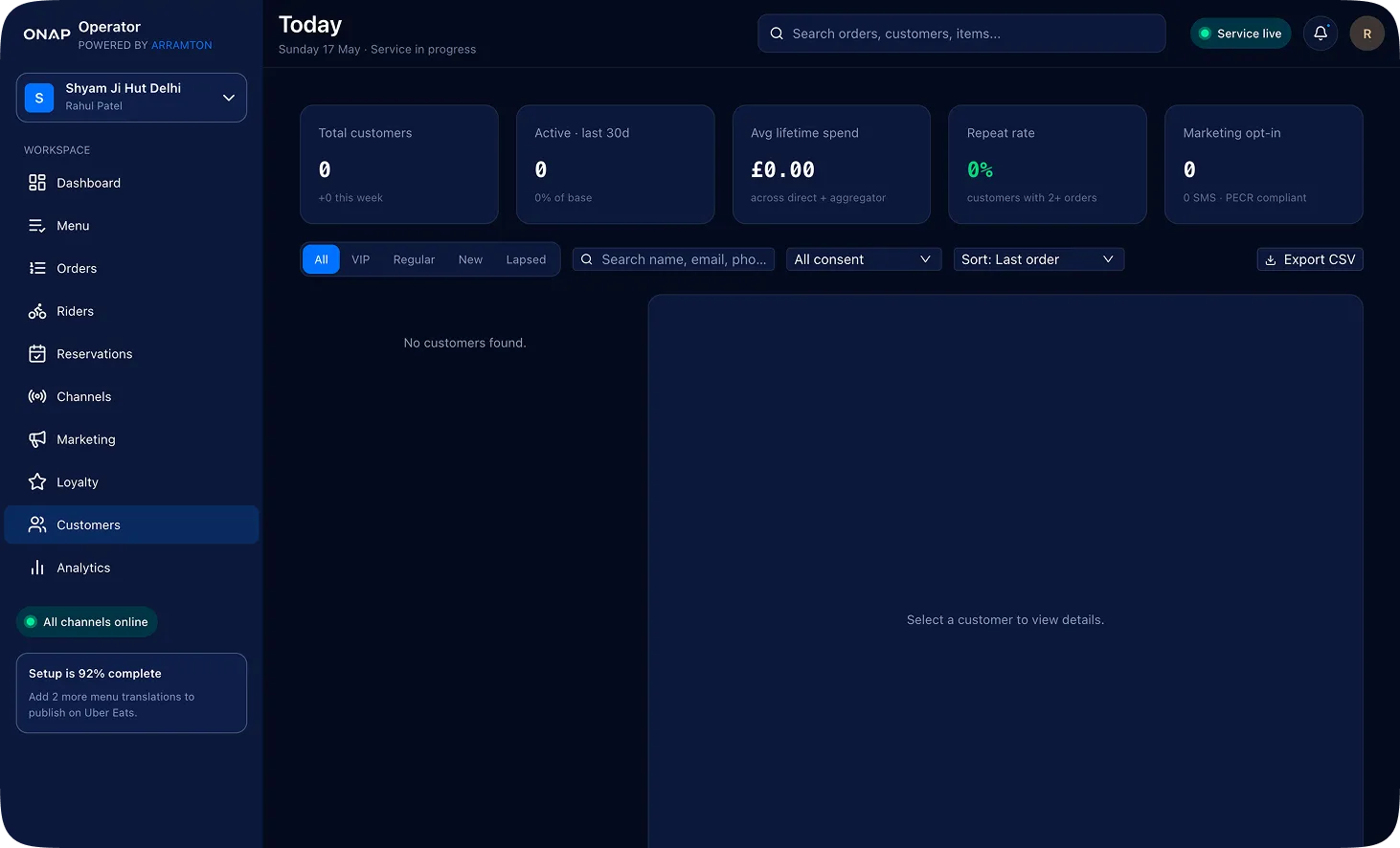Screen dimensions: 1400x848
Task: Open the Riders bicycle icon
Action: [x=37, y=311]
